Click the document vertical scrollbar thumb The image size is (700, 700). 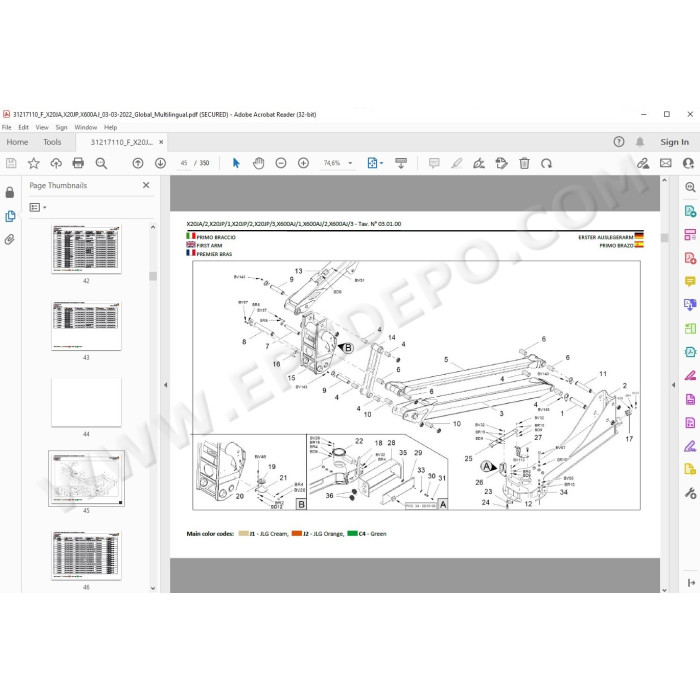tap(664, 238)
